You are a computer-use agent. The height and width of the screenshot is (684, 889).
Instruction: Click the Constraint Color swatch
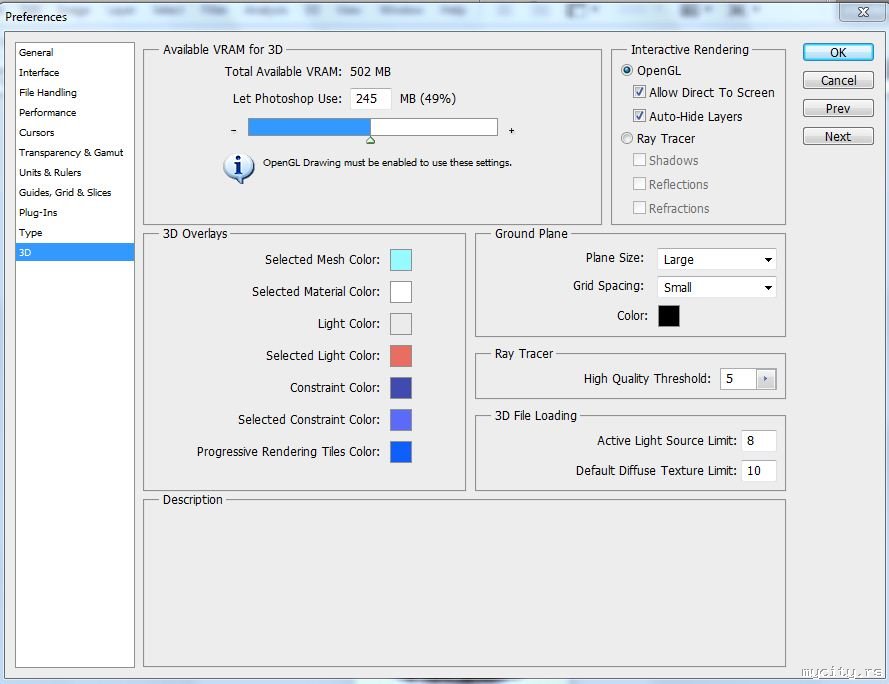pos(401,388)
